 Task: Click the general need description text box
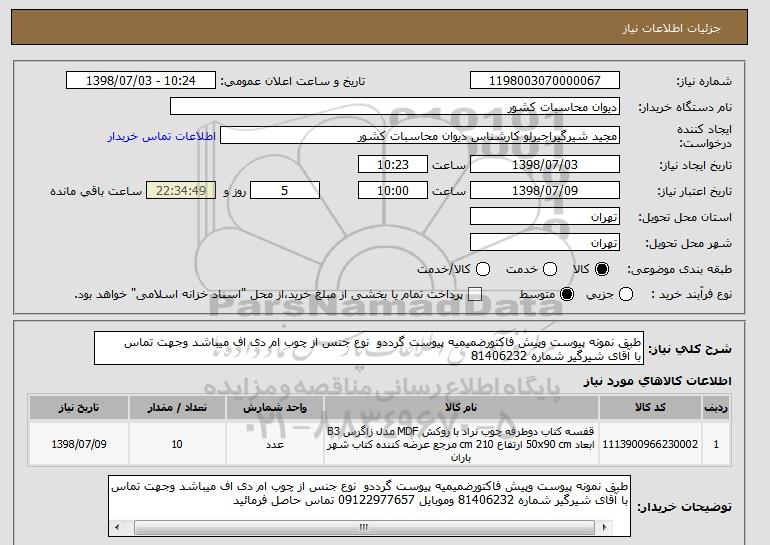[369, 349]
